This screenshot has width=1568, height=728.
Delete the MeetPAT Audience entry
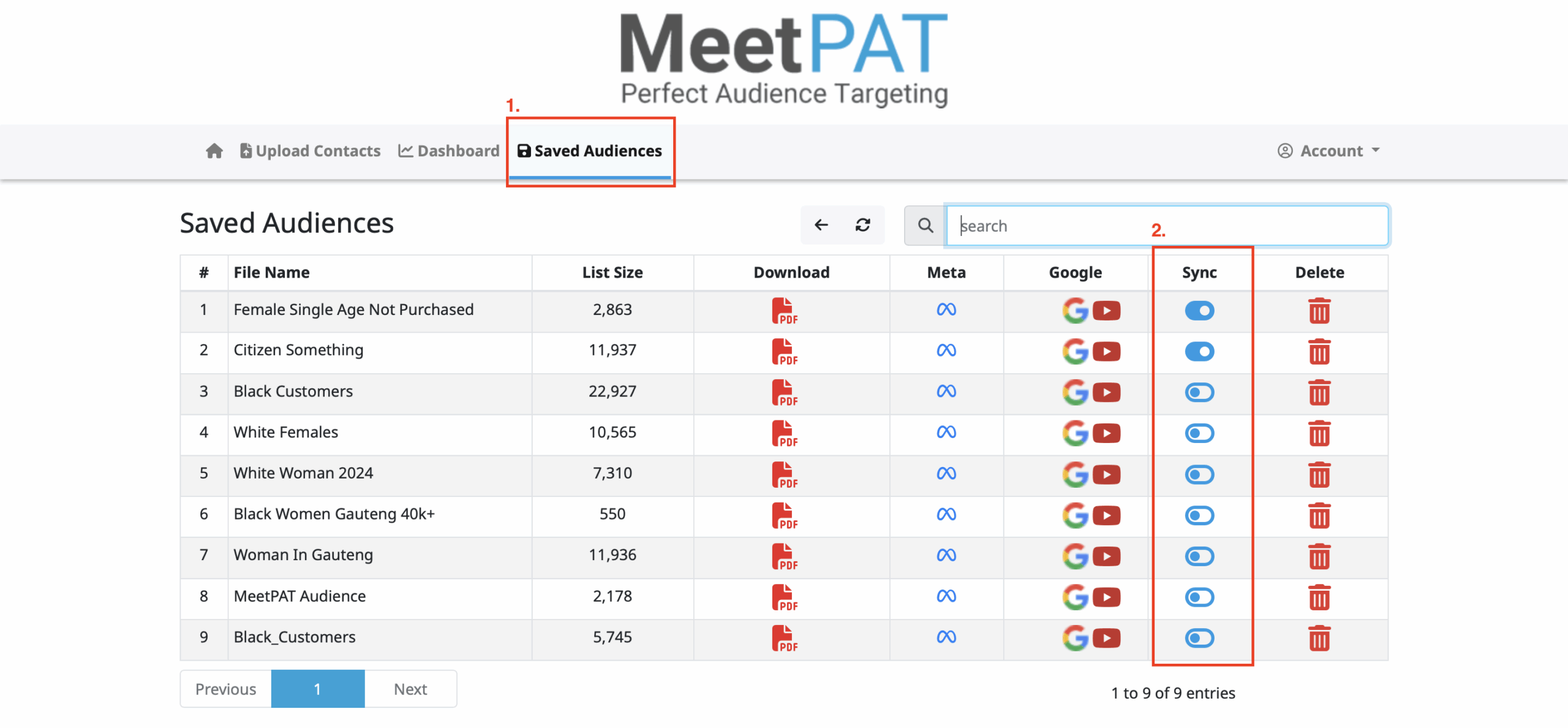(x=1319, y=597)
